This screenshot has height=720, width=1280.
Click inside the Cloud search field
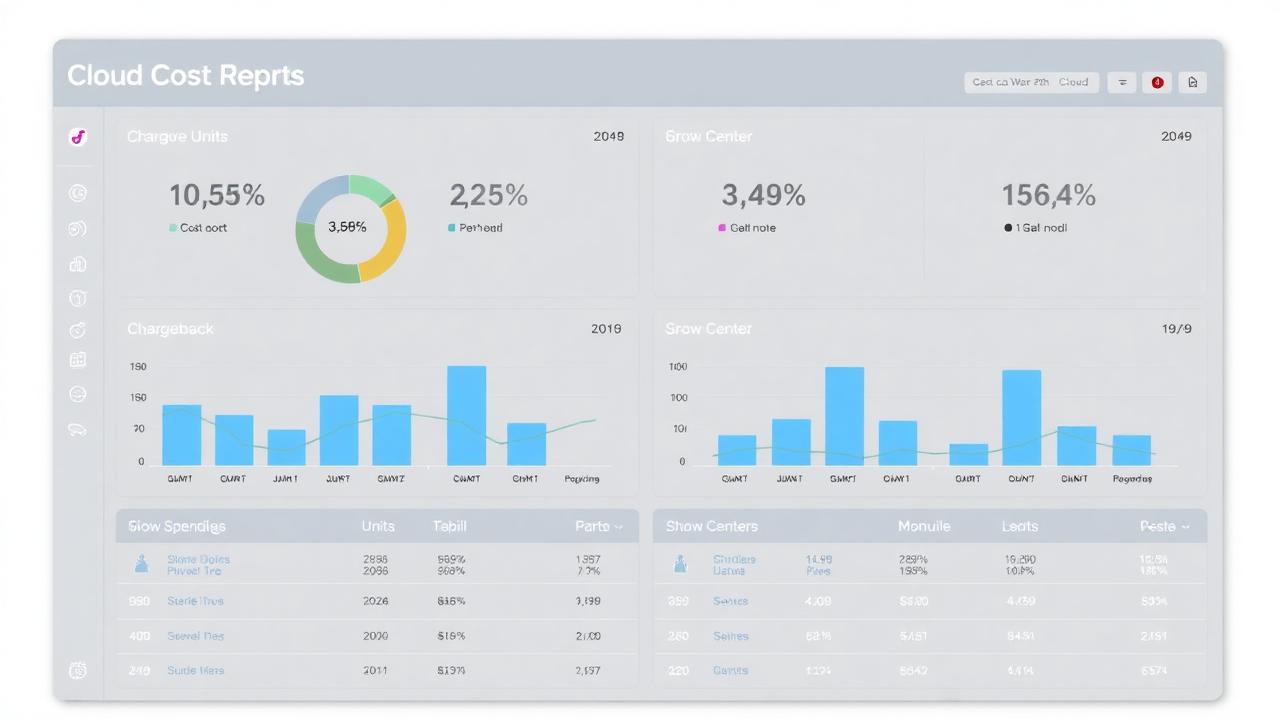pyautogui.click(x=1031, y=82)
